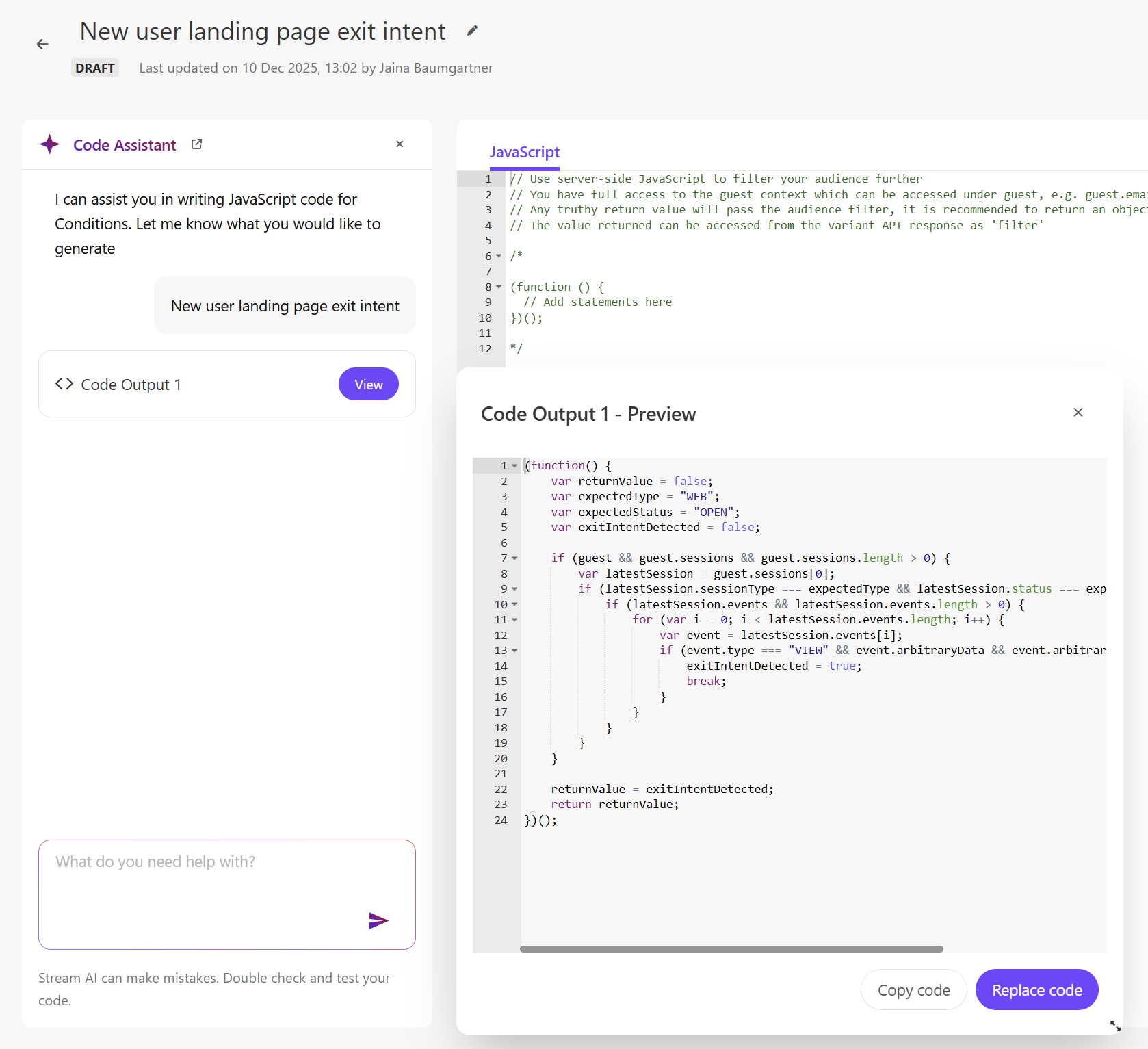Viewport: 1148px width, 1049px height.
Task: Click line 'var expectedType = "WEB";' in the preview
Action: (635, 497)
